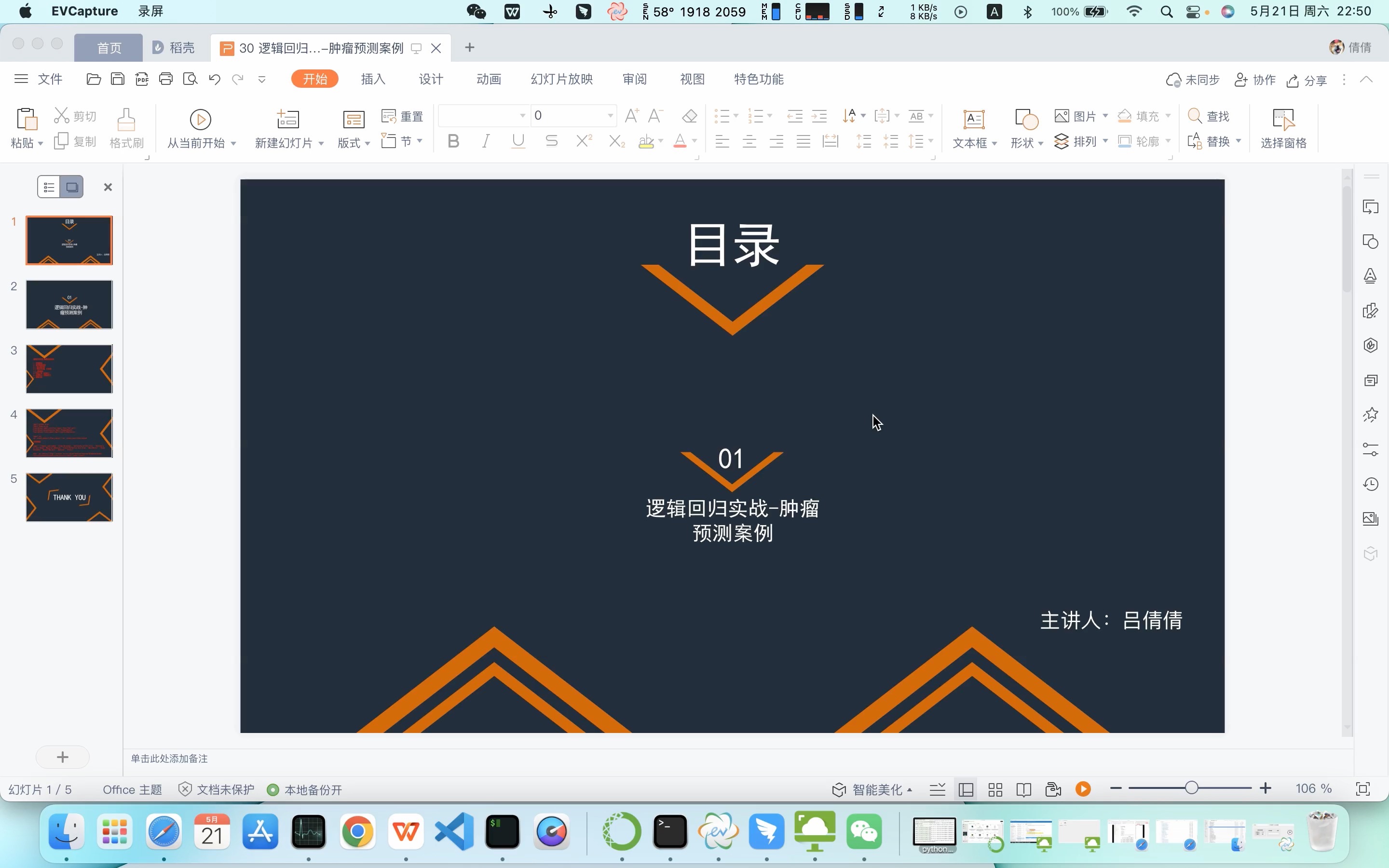Viewport: 1389px width, 868px height.
Task: Select slide 3 thumbnail in panel
Action: (x=69, y=368)
